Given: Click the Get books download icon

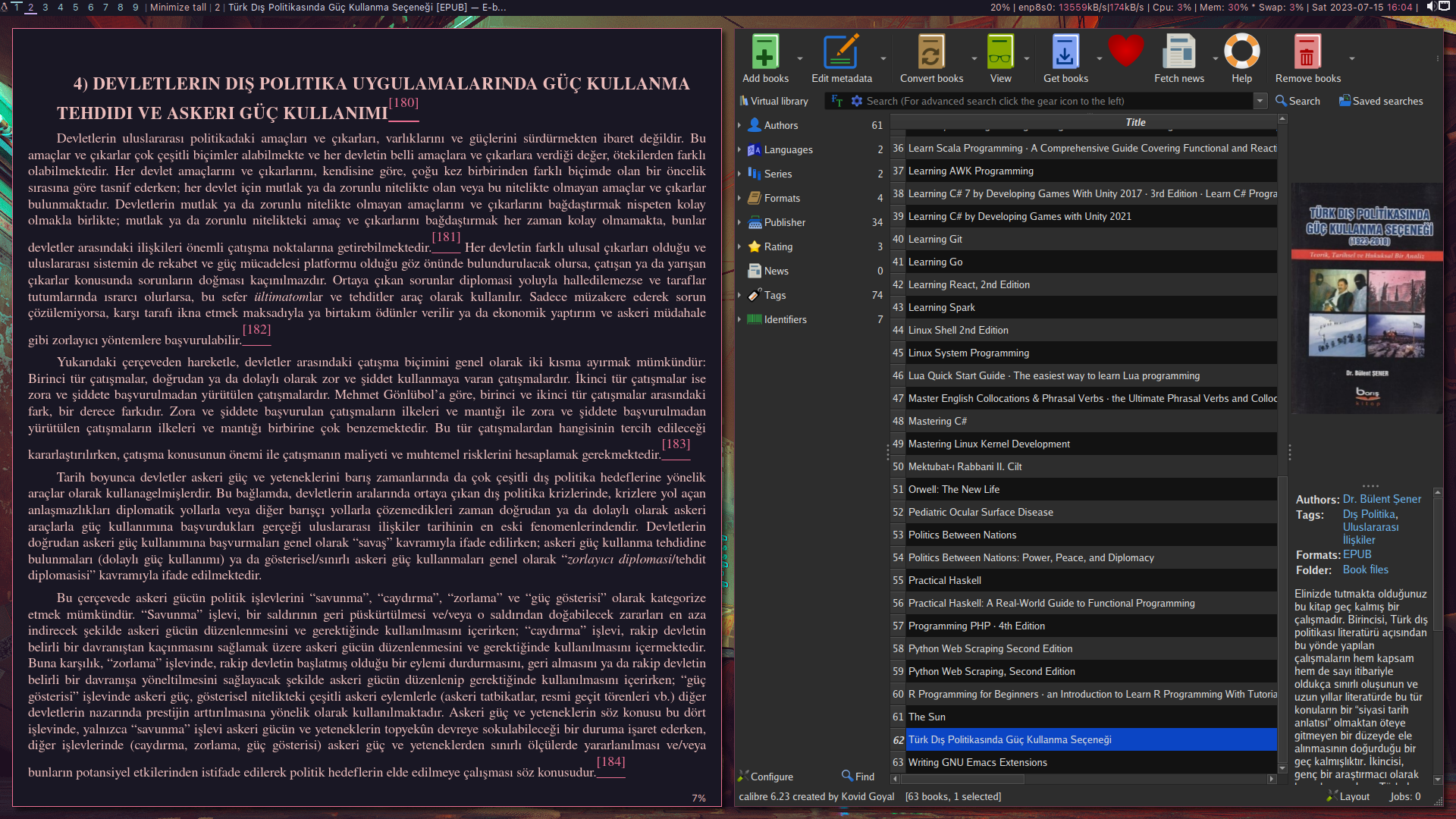Looking at the screenshot, I should pyautogui.click(x=1065, y=53).
